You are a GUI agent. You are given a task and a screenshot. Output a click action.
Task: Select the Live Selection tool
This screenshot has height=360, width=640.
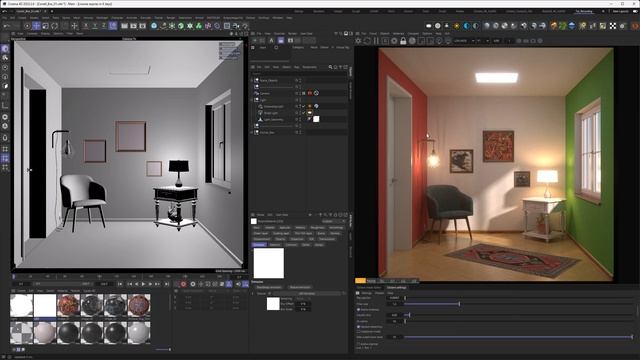pos(27,26)
